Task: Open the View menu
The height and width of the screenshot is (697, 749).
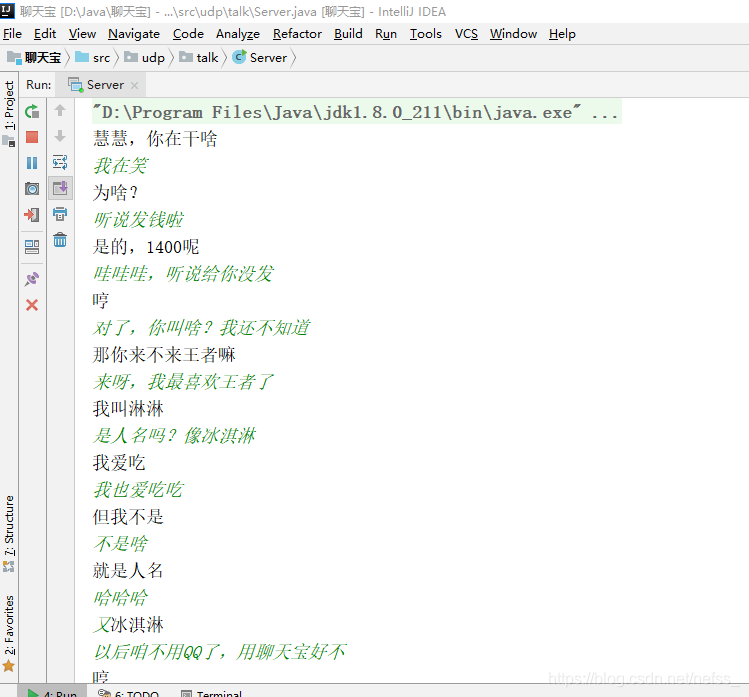Action: coord(82,34)
